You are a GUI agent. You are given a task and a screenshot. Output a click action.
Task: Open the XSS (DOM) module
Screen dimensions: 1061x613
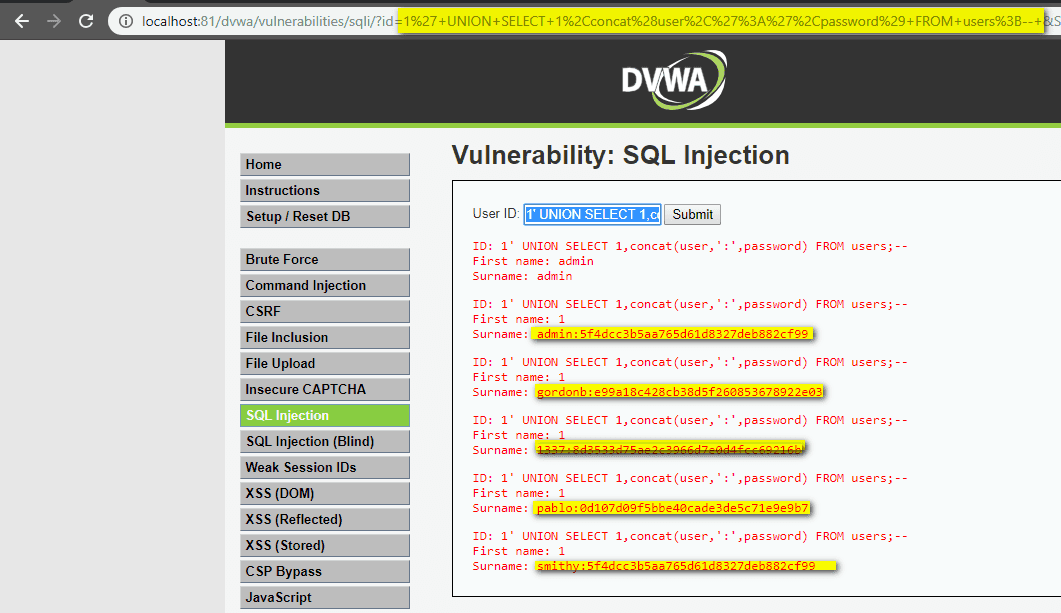pyautogui.click(x=324, y=493)
